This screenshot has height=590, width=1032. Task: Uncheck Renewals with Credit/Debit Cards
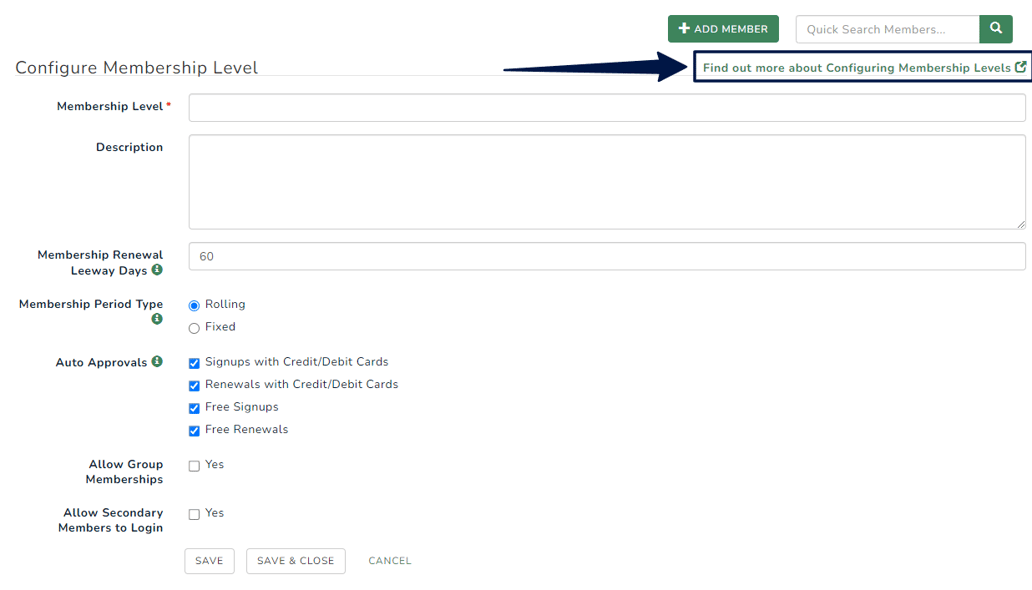click(x=194, y=386)
